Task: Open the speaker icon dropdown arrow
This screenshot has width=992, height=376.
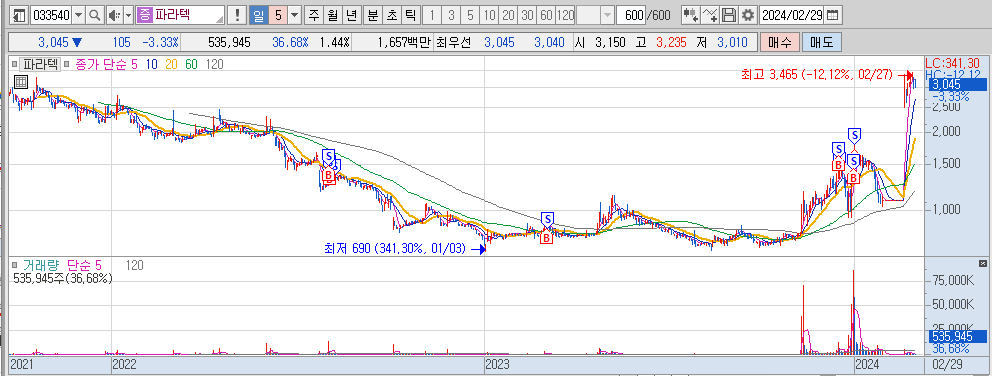Action: (128, 15)
